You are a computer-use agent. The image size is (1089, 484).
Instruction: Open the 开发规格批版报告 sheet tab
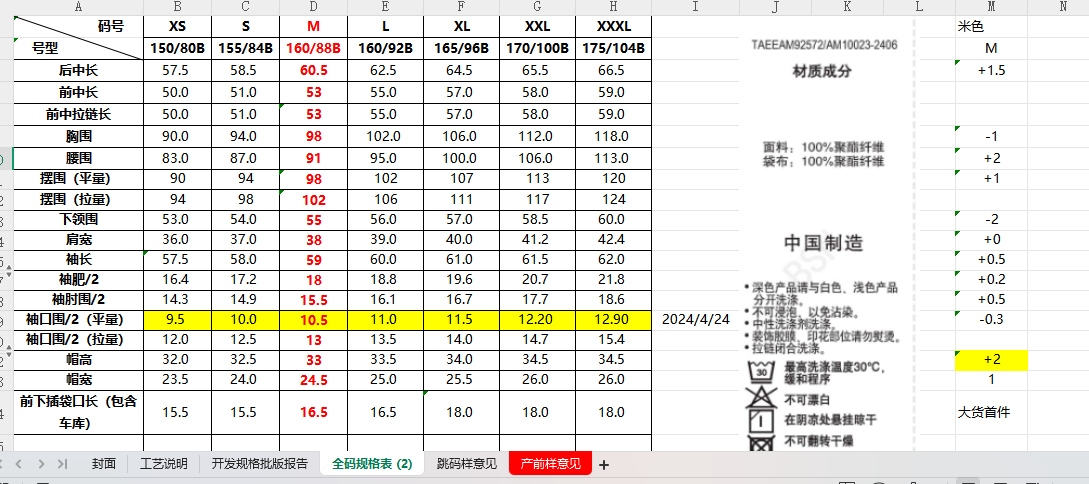(260, 464)
